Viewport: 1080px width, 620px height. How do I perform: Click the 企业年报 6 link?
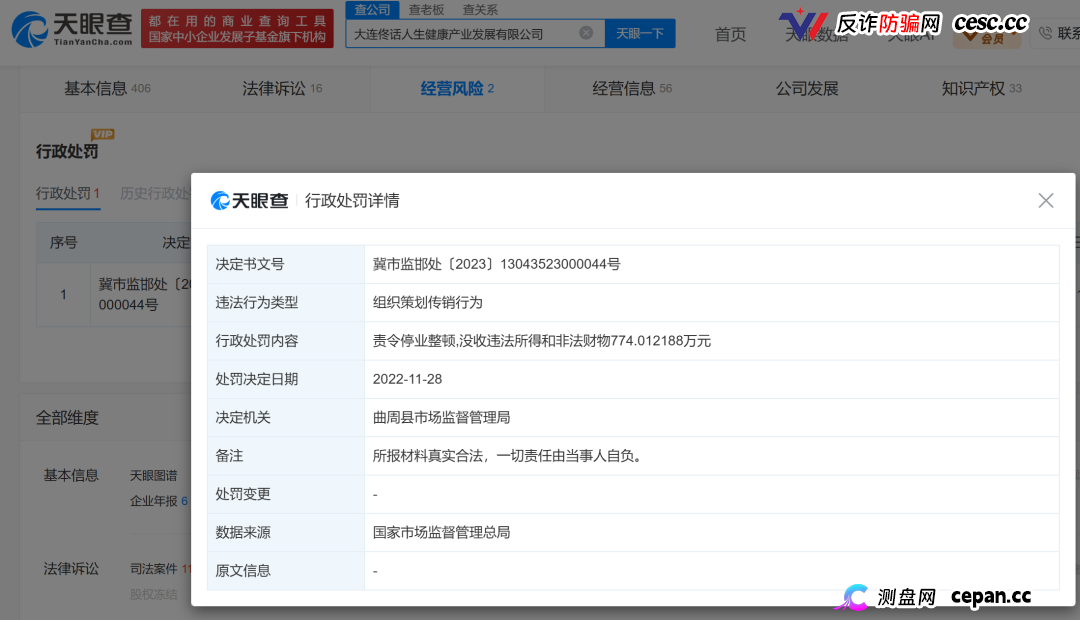coord(158,501)
